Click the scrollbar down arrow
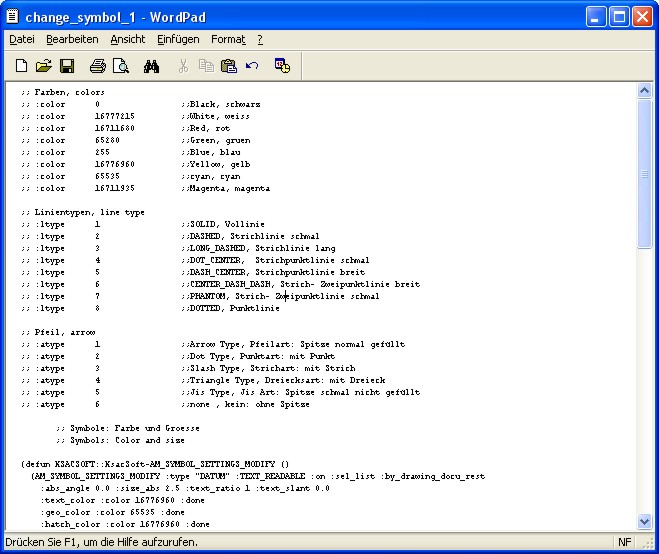The height and width of the screenshot is (554, 659). (x=645, y=520)
